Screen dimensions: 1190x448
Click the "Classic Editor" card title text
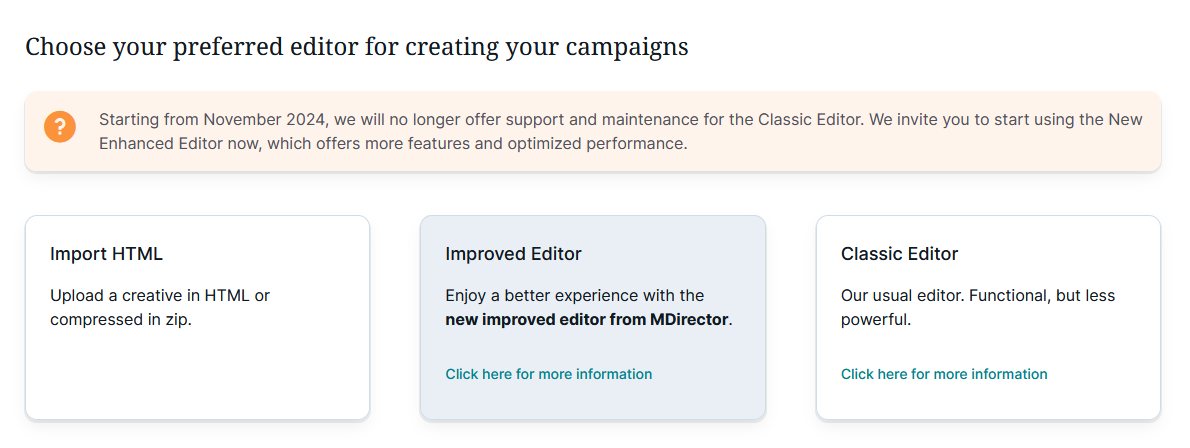pos(899,254)
